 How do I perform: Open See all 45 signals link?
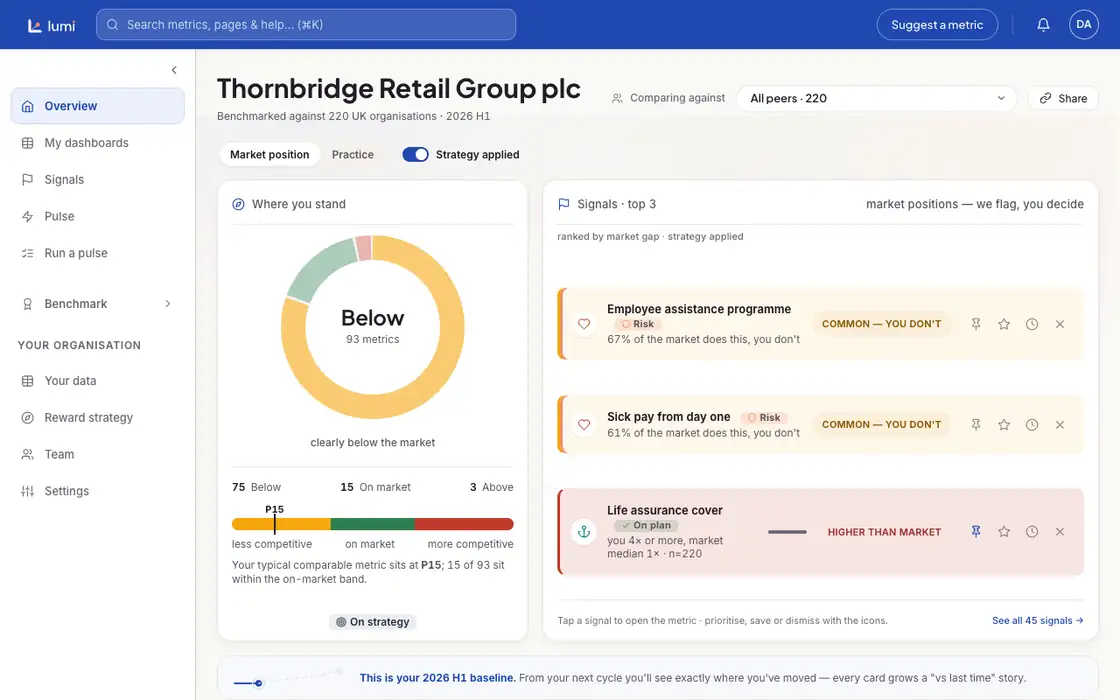(1037, 621)
